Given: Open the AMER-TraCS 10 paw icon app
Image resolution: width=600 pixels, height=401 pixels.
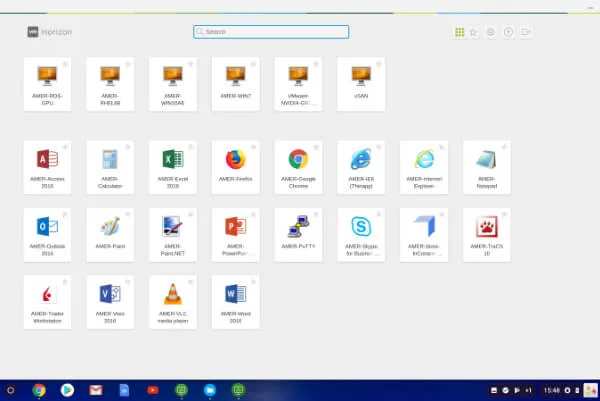Looking at the screenshot, I should tap(487, 235).
